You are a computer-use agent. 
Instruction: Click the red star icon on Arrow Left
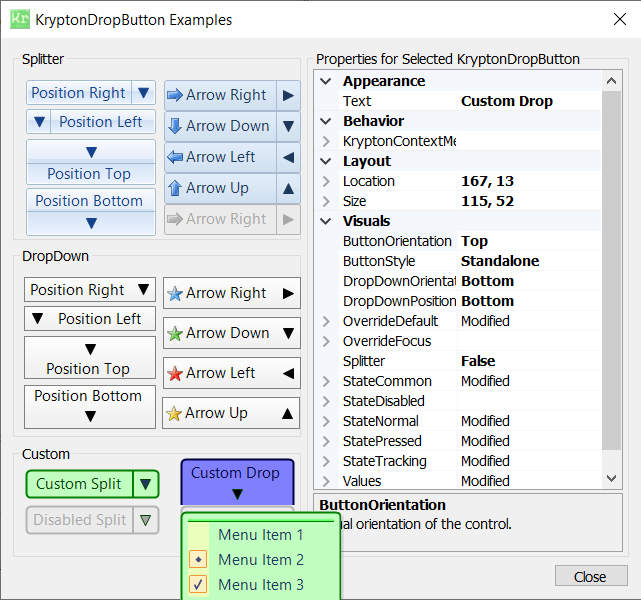(x=175, y=374)
